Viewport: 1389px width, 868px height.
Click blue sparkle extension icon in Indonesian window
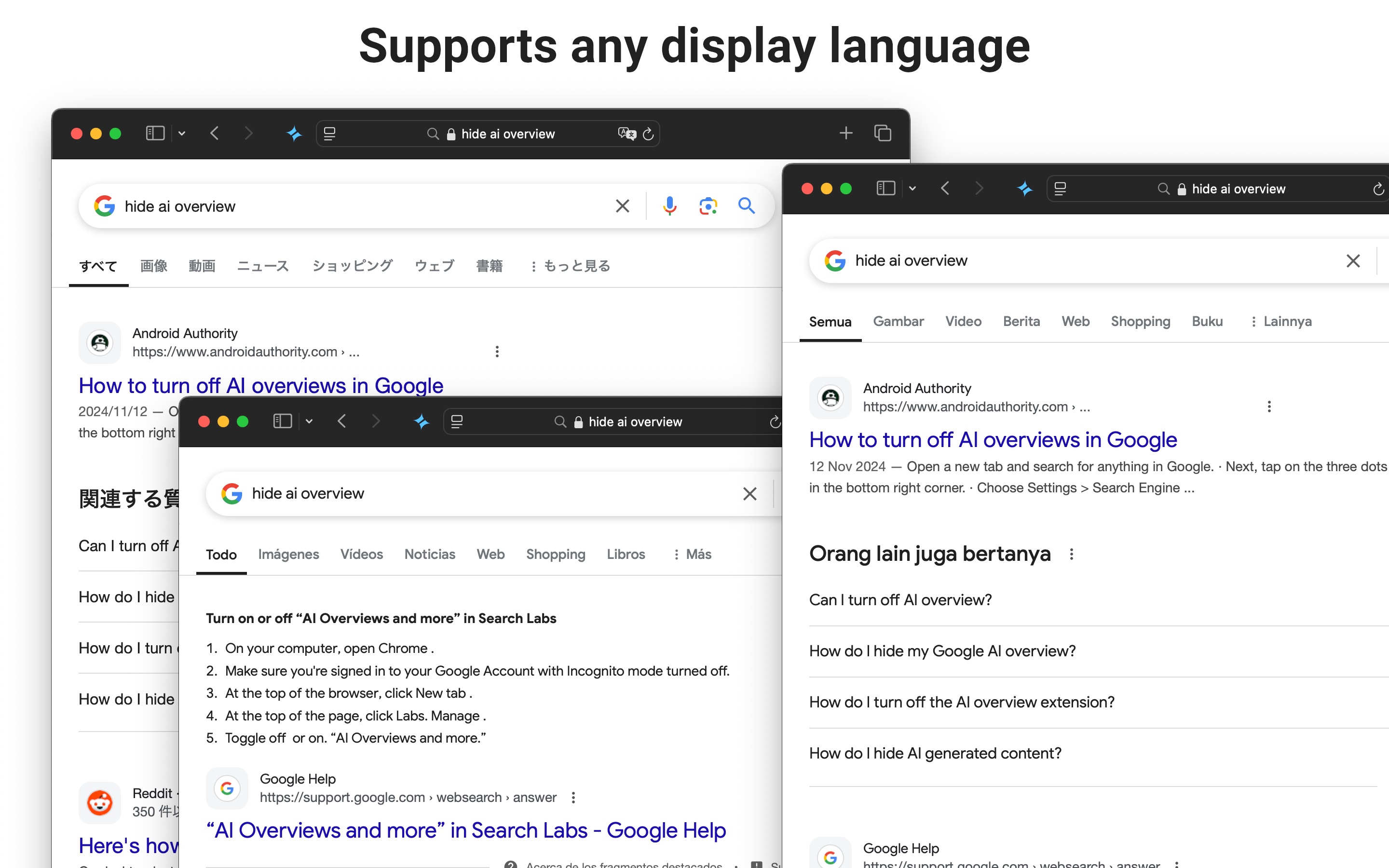pyautogui.click(x=1025, y=189)
